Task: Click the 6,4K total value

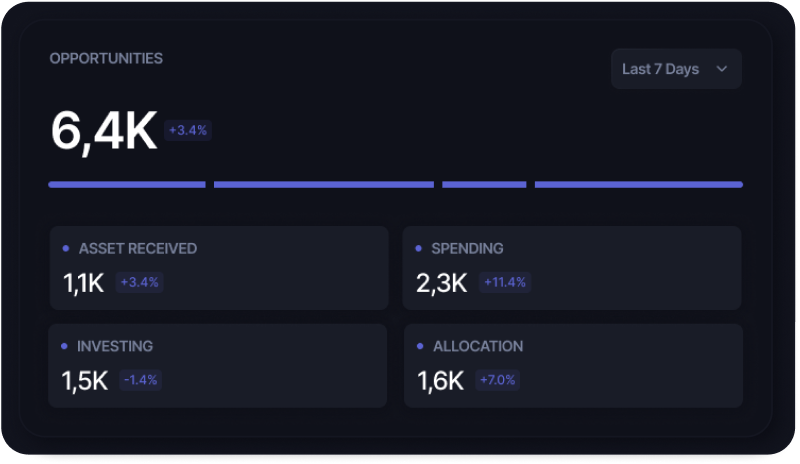Action: tap(104, 132)
